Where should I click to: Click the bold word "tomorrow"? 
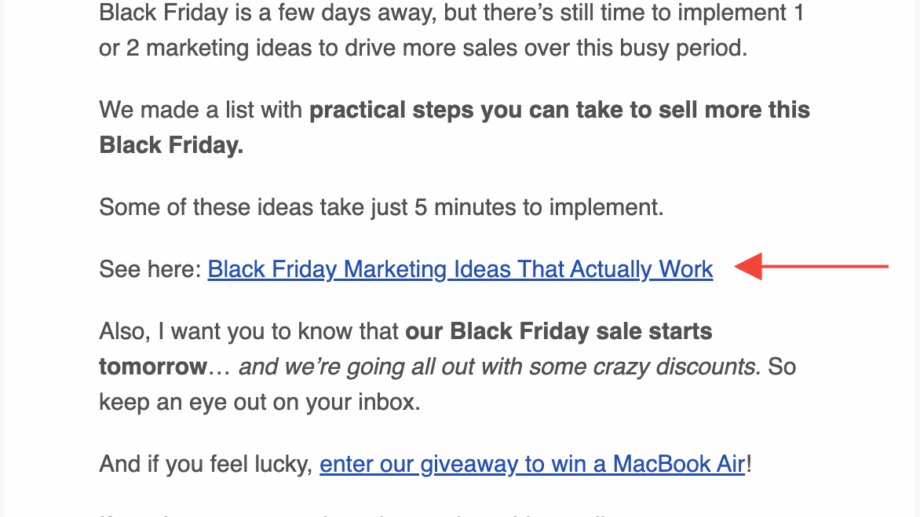point(152,367)
